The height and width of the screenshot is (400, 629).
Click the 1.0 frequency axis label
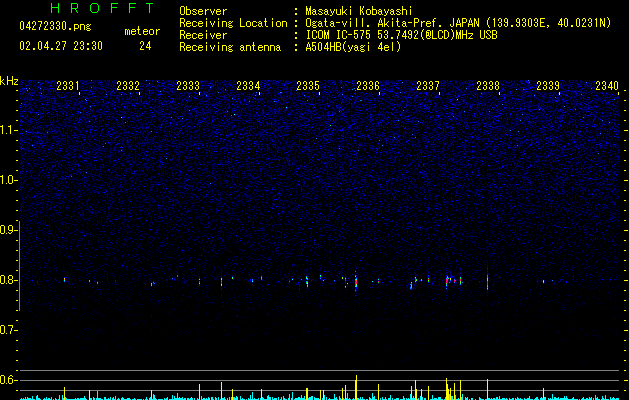point(9,180)
